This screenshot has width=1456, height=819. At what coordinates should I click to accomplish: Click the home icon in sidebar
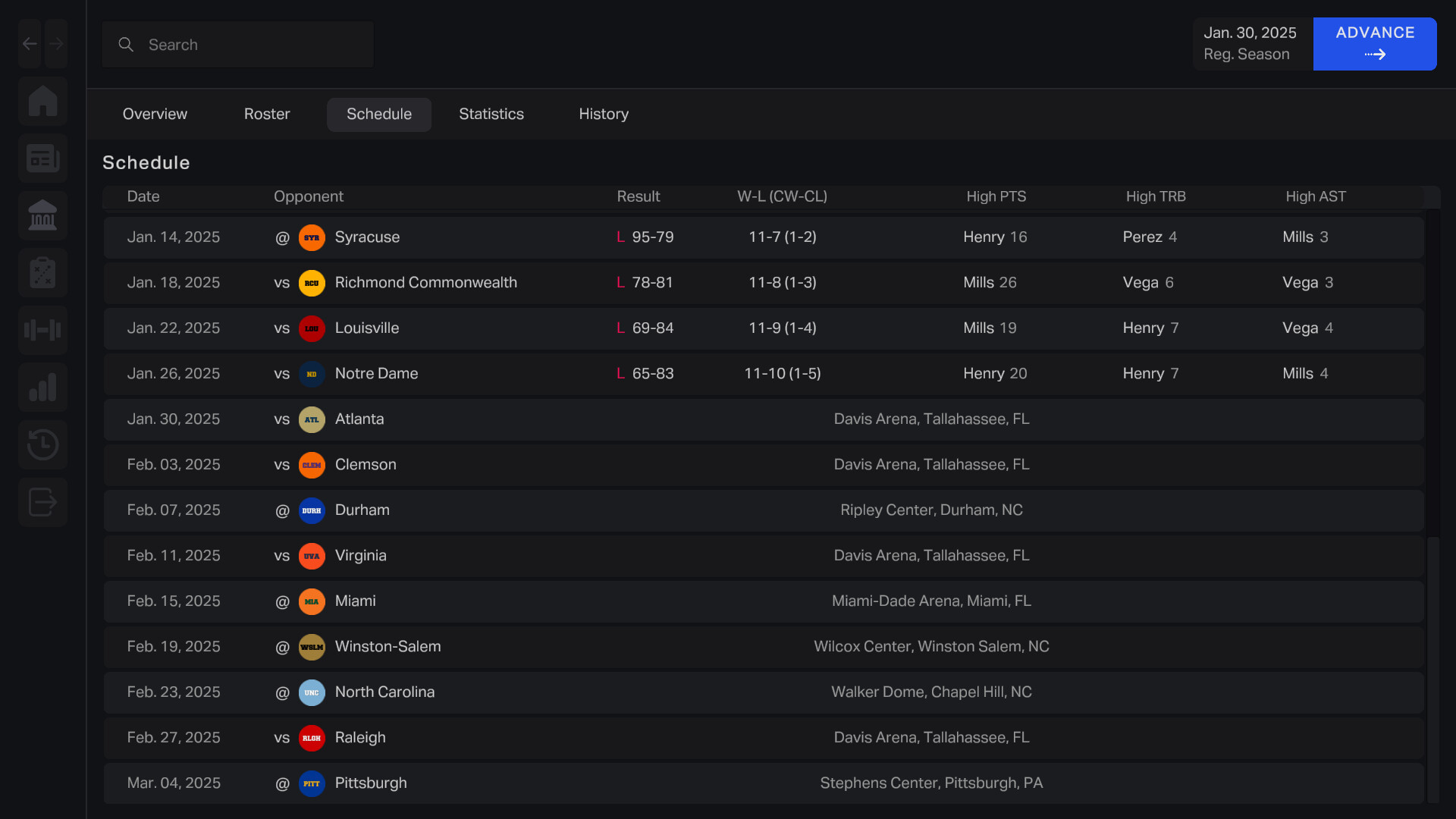pos(42,101)
